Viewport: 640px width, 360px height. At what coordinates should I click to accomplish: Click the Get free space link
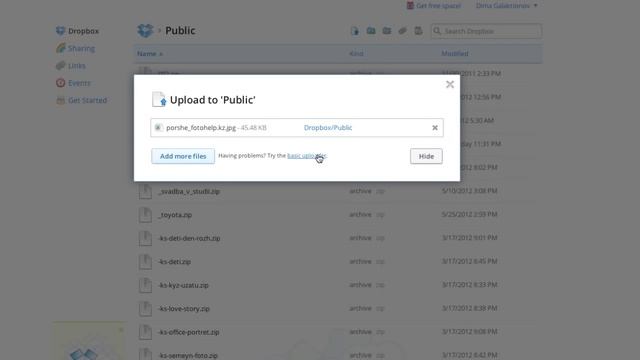tap(438, 6)
